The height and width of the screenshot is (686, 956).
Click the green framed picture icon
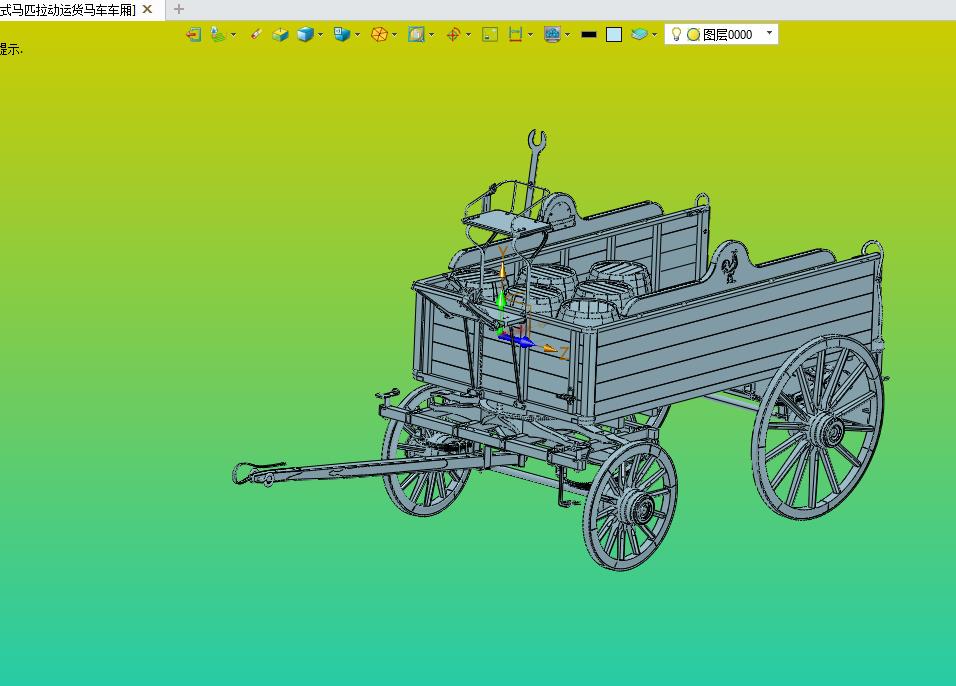pos(490,35)
